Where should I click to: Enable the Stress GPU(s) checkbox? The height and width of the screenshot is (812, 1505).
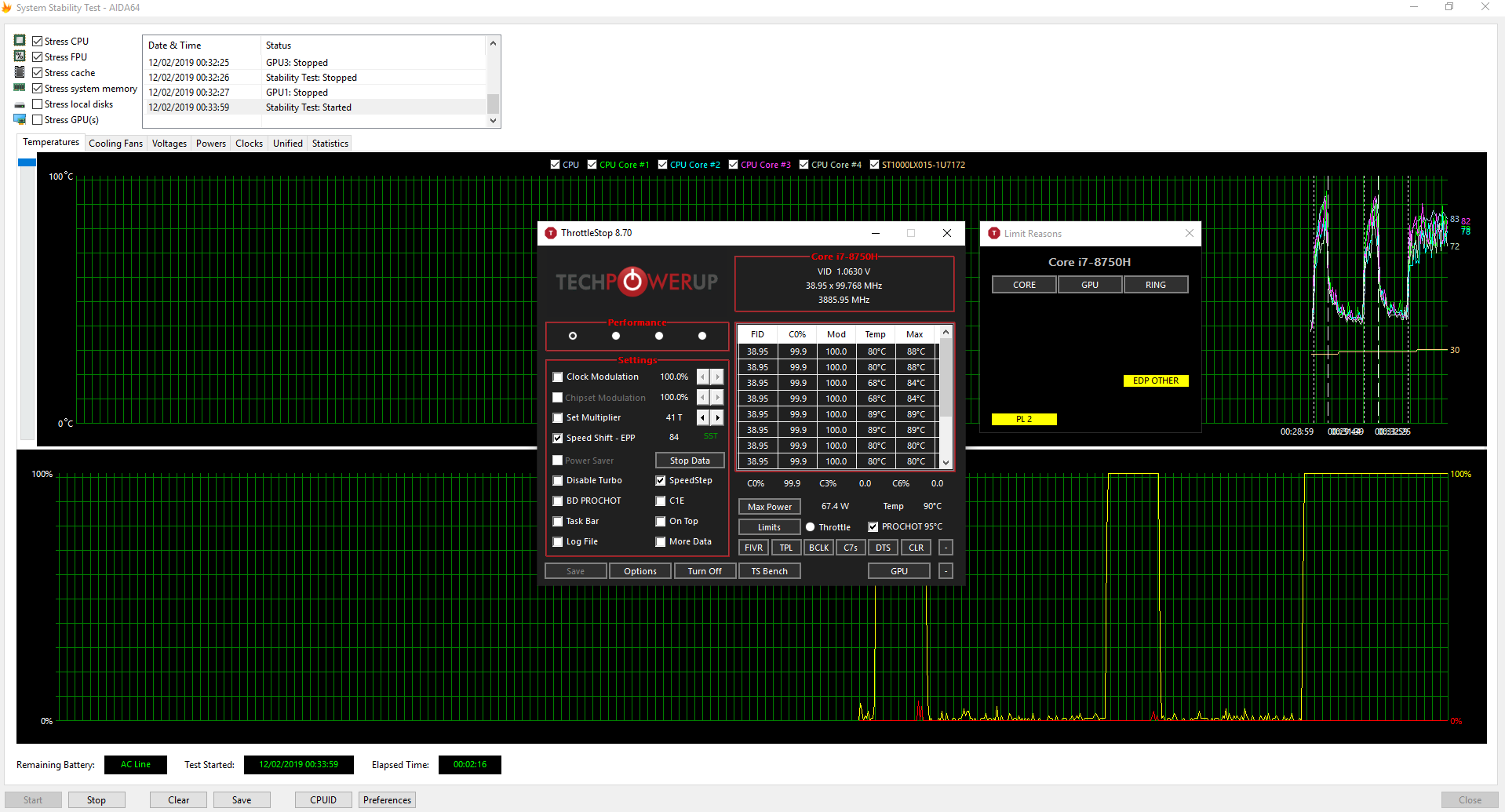tap(37, 119)
